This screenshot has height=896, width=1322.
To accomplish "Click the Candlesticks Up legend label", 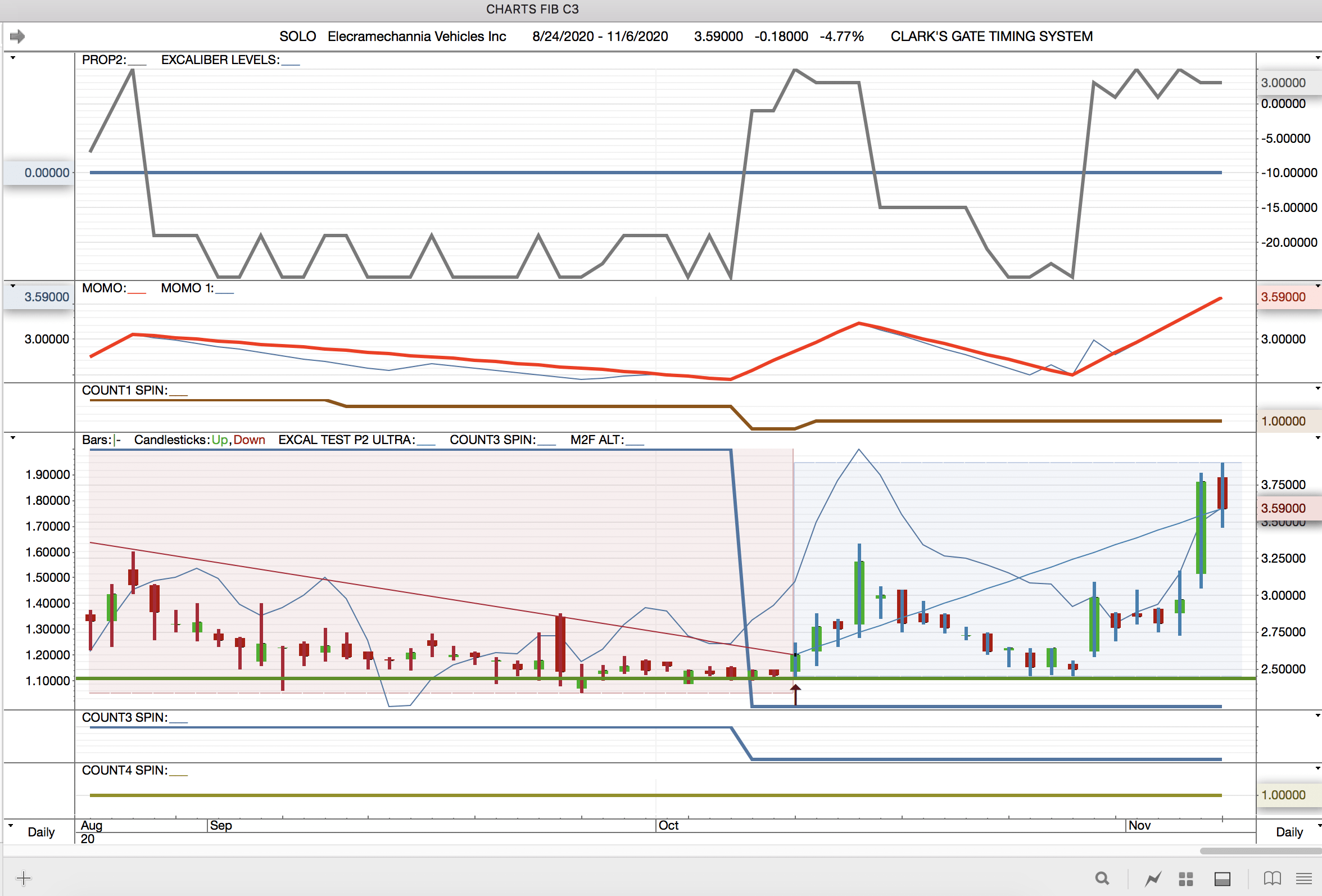I will (x=219, y=440).
